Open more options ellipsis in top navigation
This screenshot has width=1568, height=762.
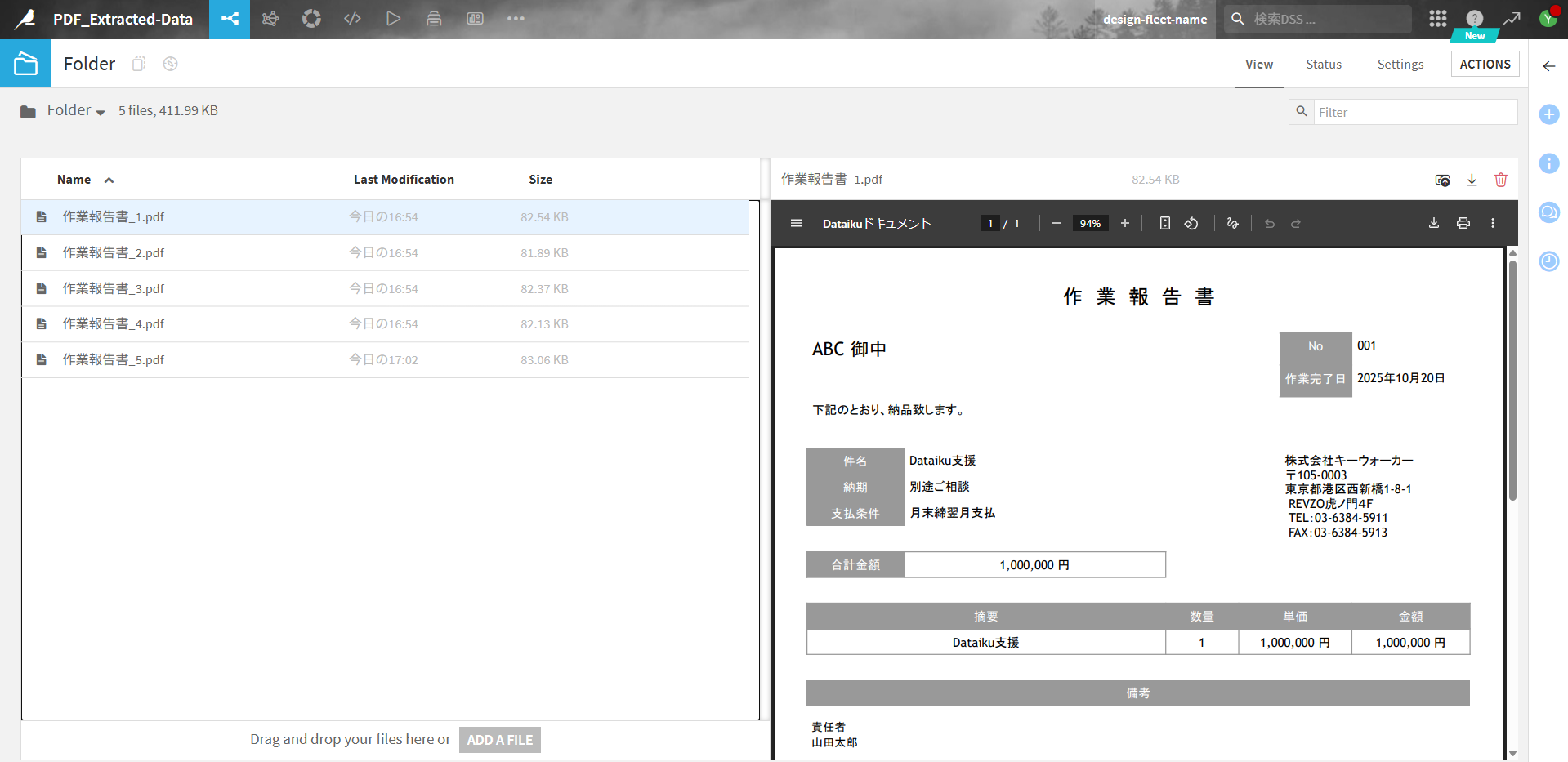pyautogui.click(x=516, y=19)
